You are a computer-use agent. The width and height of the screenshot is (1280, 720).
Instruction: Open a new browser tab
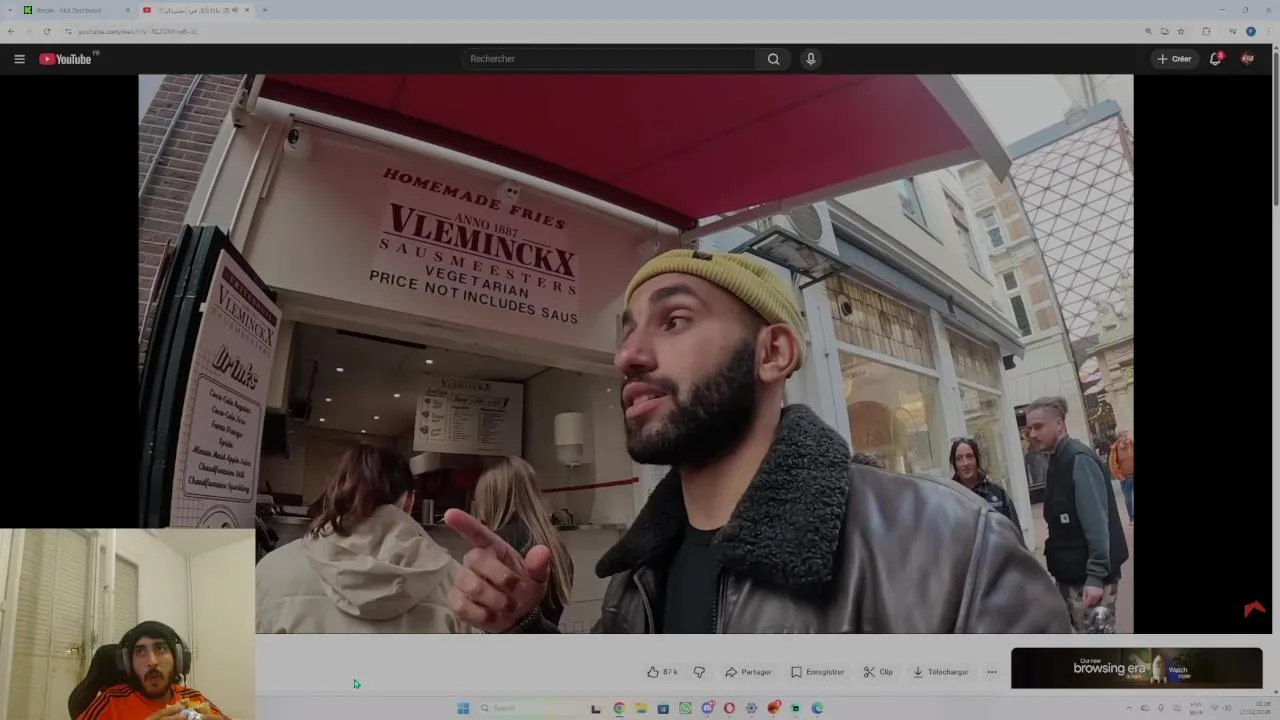[265, 10]
